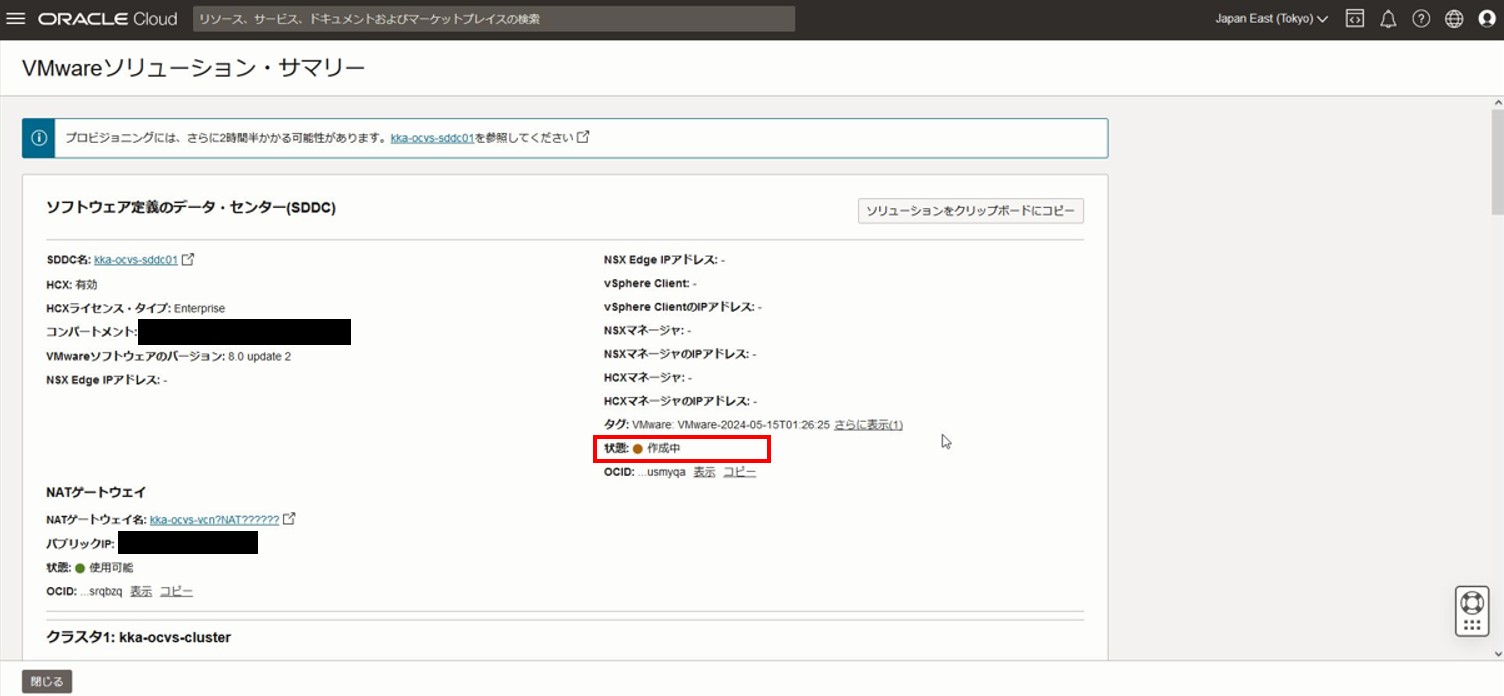The height and width of the screenshot is (696, 1504).
Task: Click the external link icon beside SDDC name
Action: point(188,259)
